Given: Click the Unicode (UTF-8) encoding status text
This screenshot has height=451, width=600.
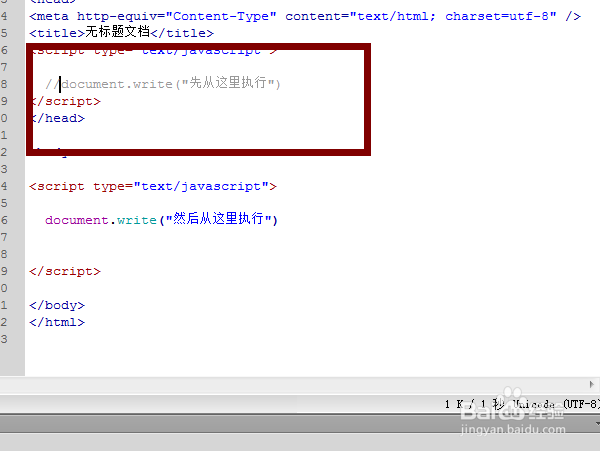Looking at the screenshot, I should pyautogui.click(x=556, y=404).
